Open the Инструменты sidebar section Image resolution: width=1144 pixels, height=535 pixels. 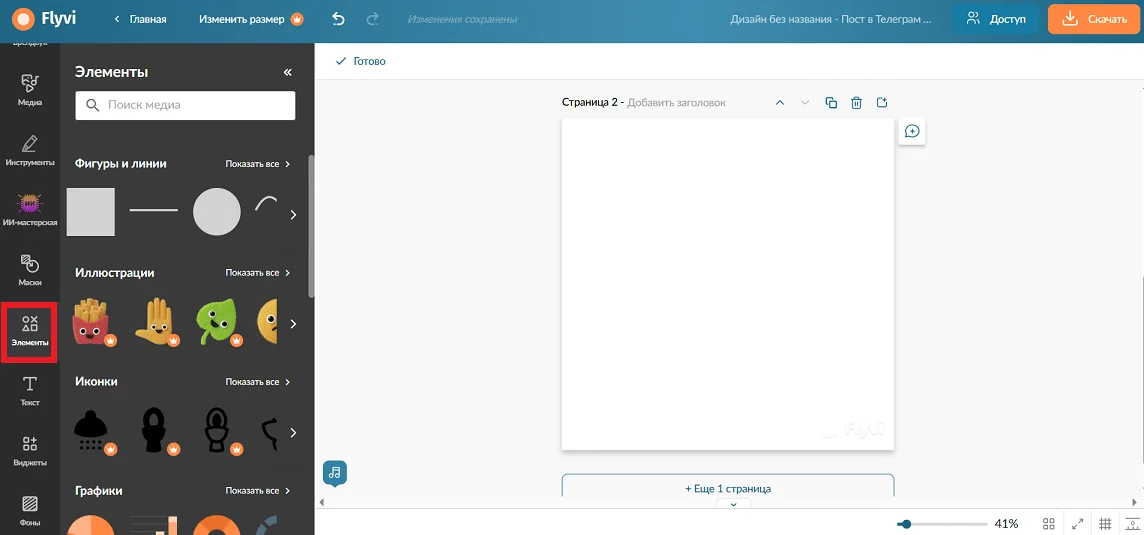[30, 150]
